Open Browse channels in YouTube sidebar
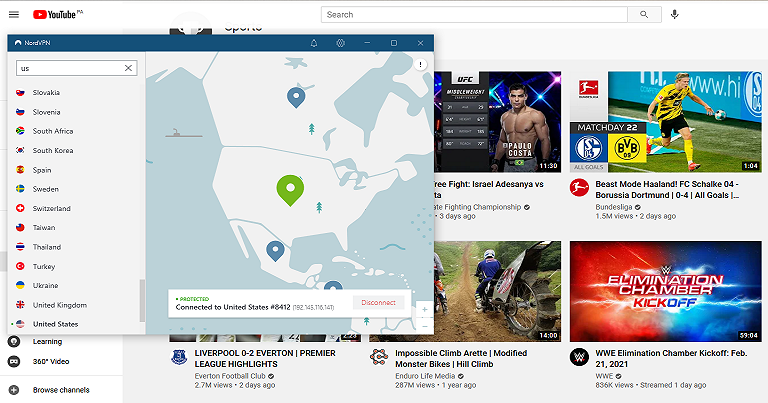 coord(61,390)
